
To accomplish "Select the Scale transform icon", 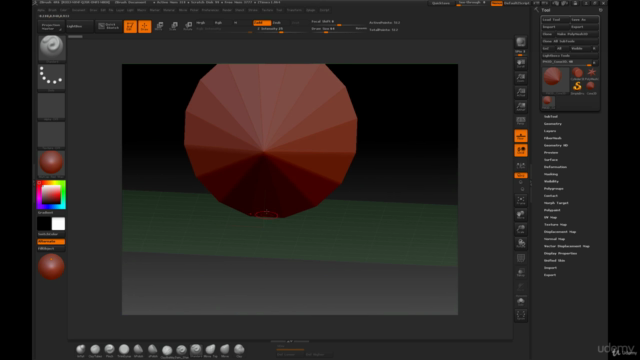I will [173, 27].
